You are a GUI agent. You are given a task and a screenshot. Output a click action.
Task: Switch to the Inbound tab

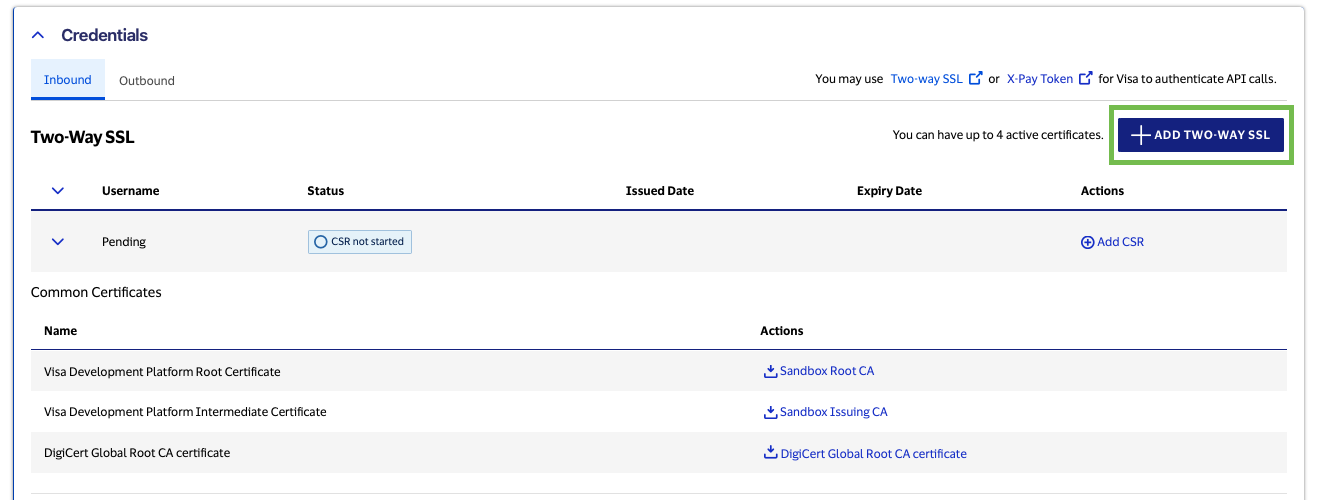point(68,80)
